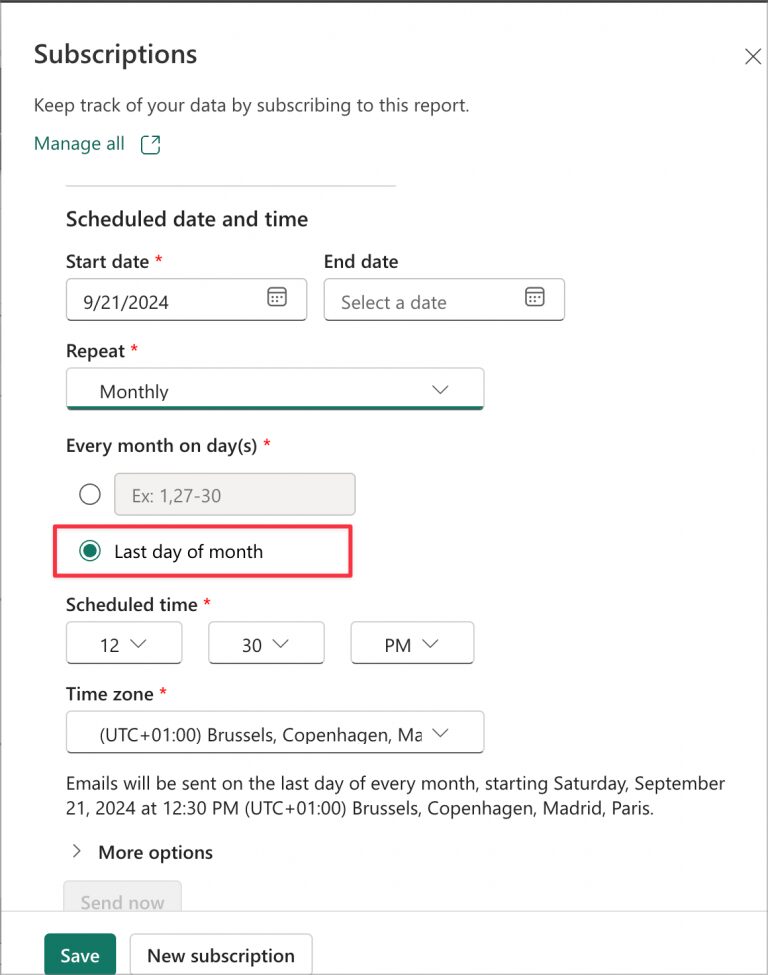Click the New subscription button
The width and height of the screenshot is (768, 975).
pos(221,955)
